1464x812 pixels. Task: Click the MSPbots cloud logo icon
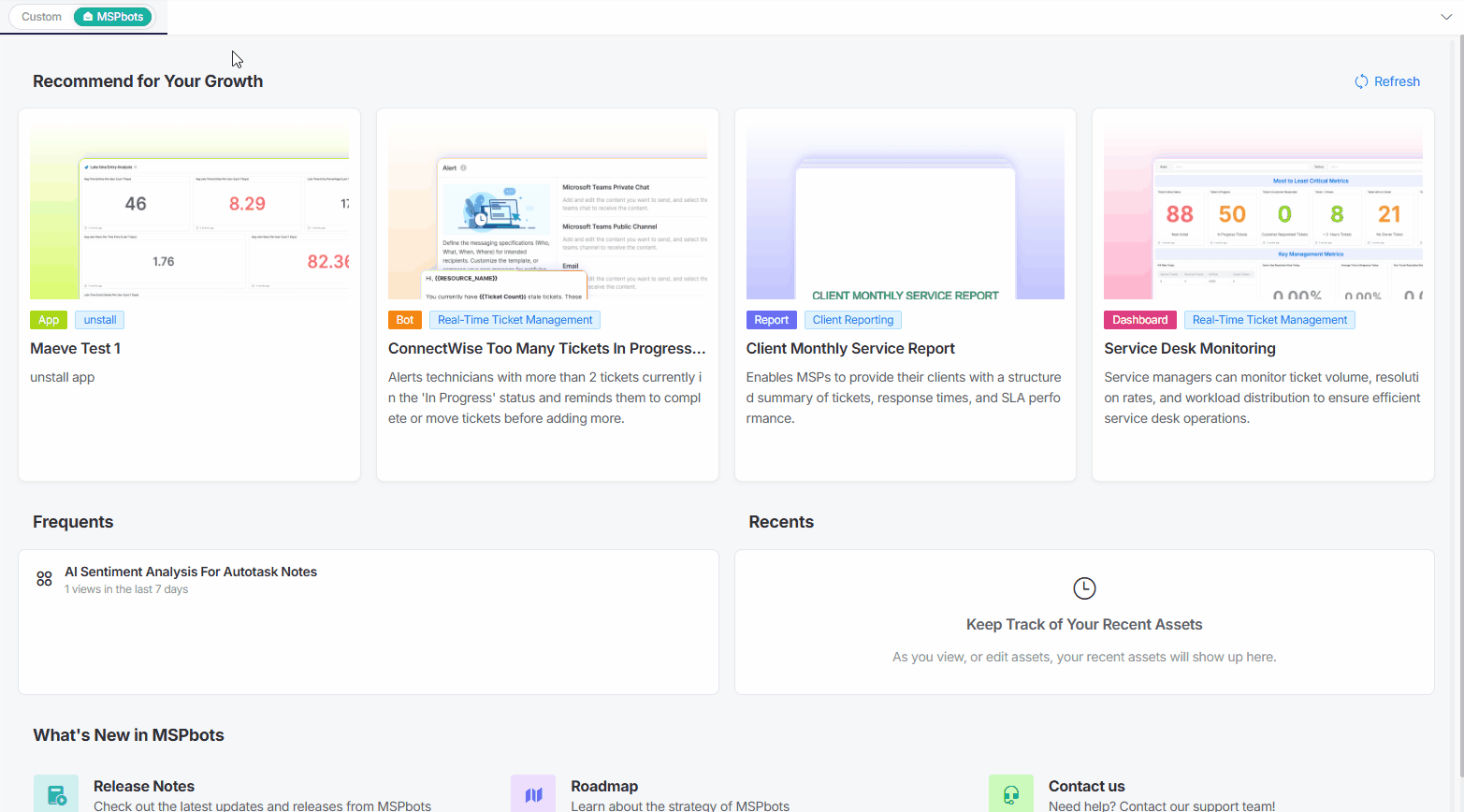(x=87, y=16)
